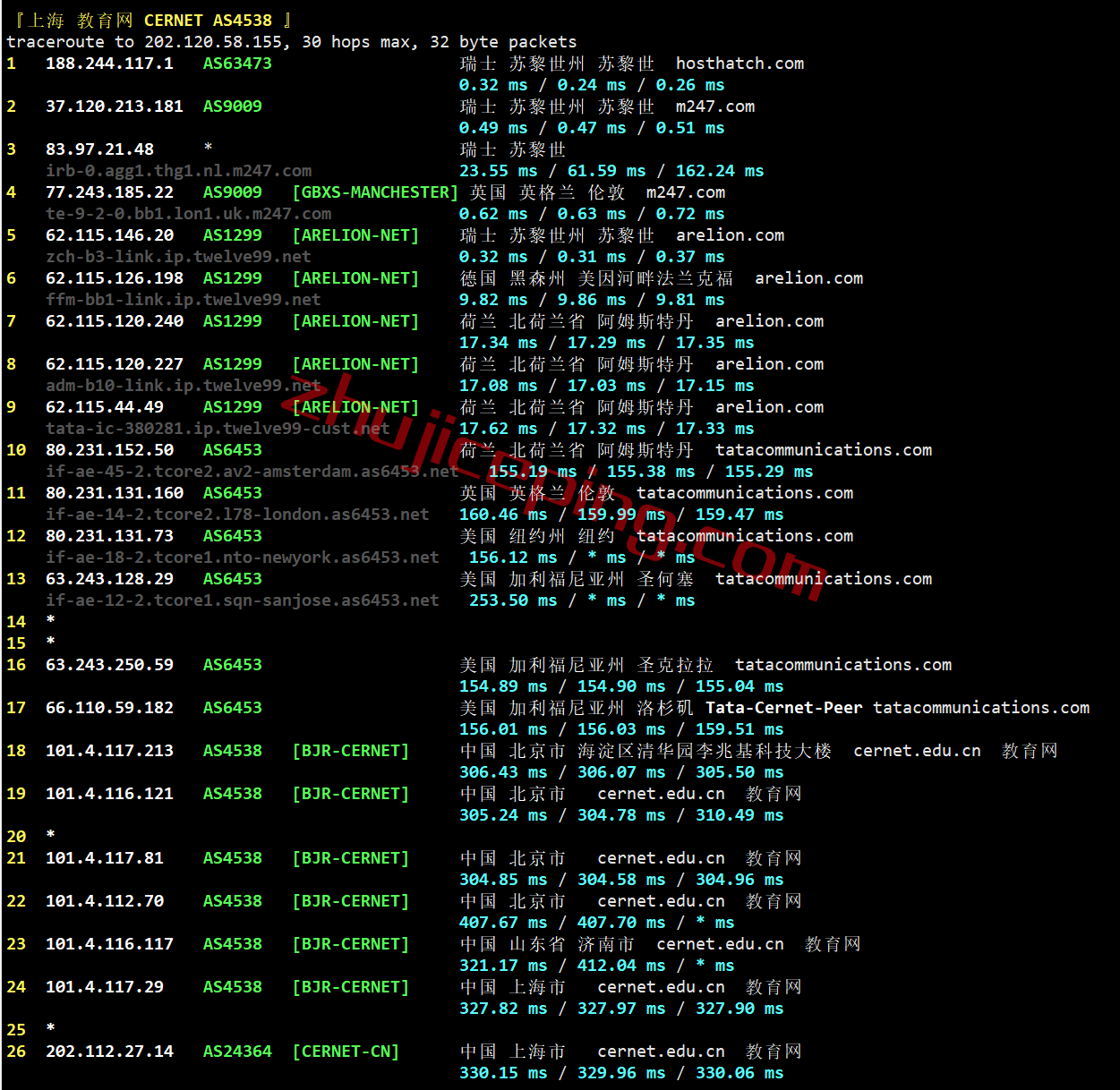The height and width of the screenshot is (1090, 1120).
Task: Select AS24364 in hop 26
Action: pyautogui.click(x=237, y=1052)
